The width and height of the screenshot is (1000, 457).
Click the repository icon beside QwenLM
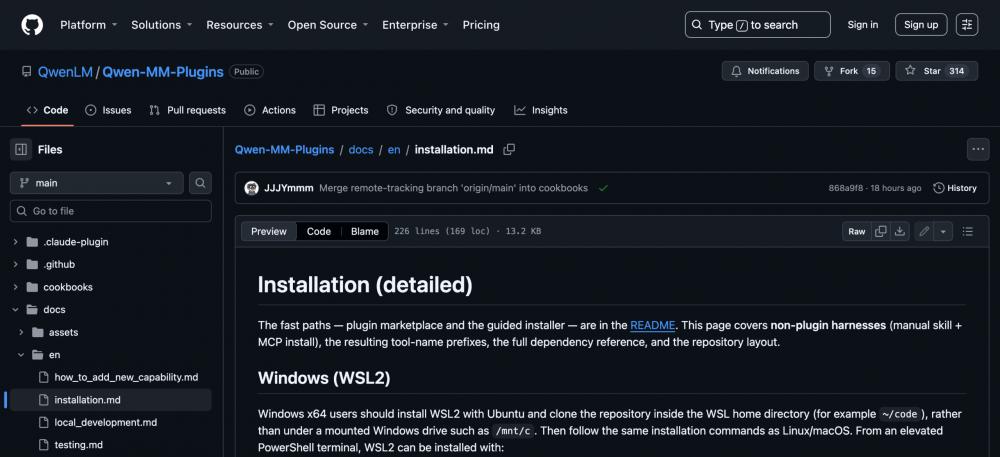click(x=26, y=71)
